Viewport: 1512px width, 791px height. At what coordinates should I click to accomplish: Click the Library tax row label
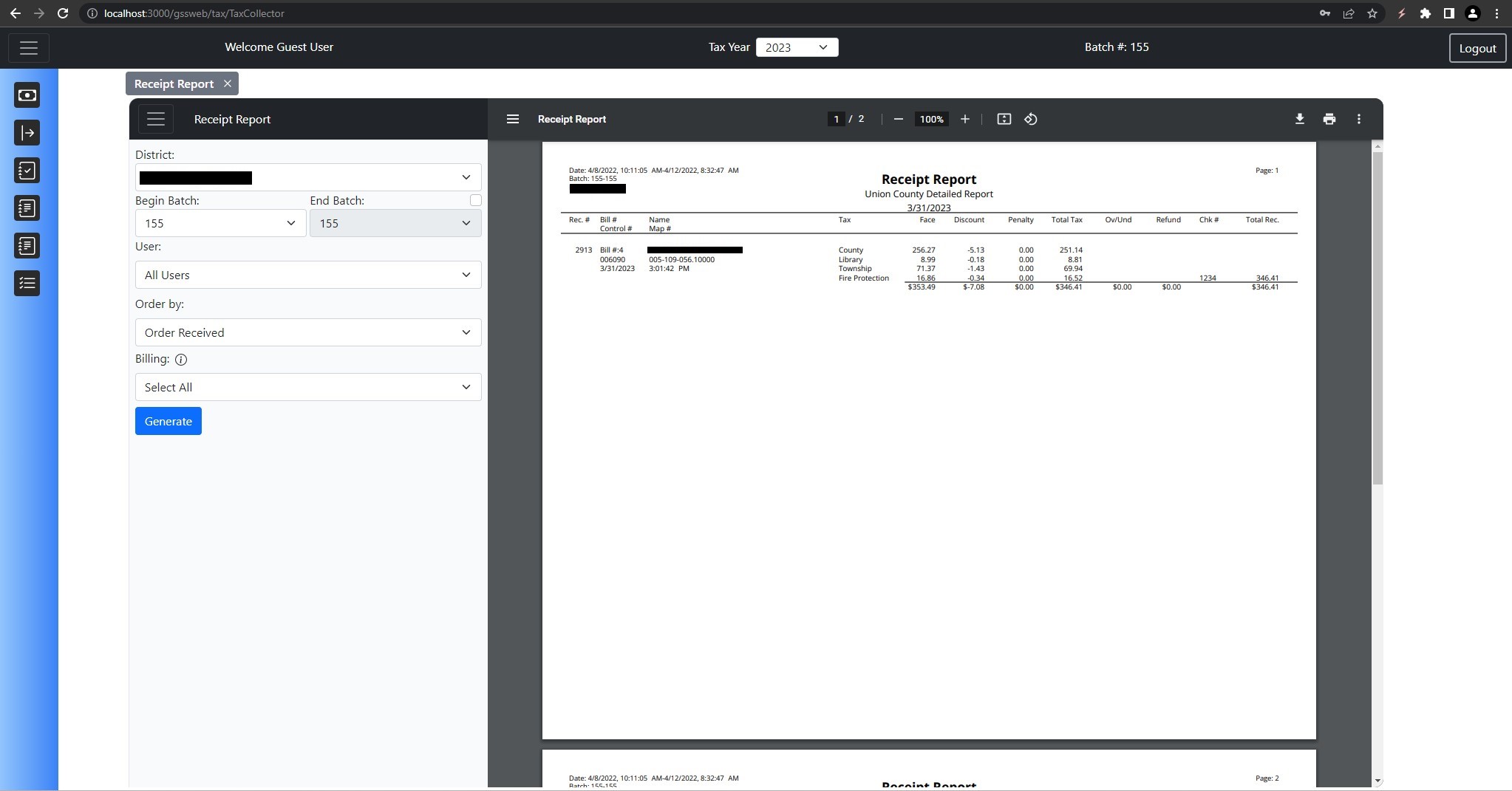click(851, 260)
